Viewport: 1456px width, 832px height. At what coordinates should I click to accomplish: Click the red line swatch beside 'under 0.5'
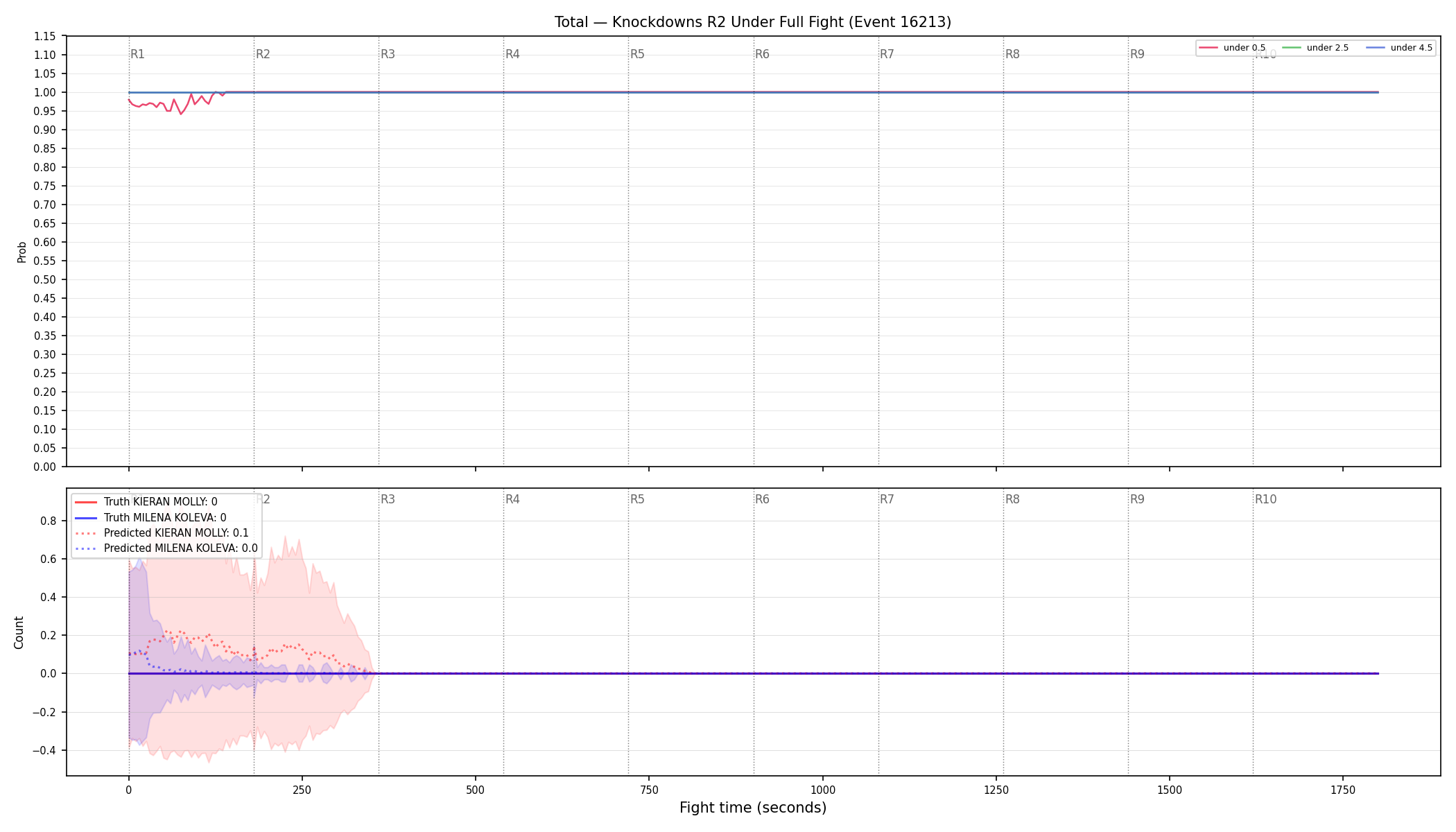(x=1208, y=48)
